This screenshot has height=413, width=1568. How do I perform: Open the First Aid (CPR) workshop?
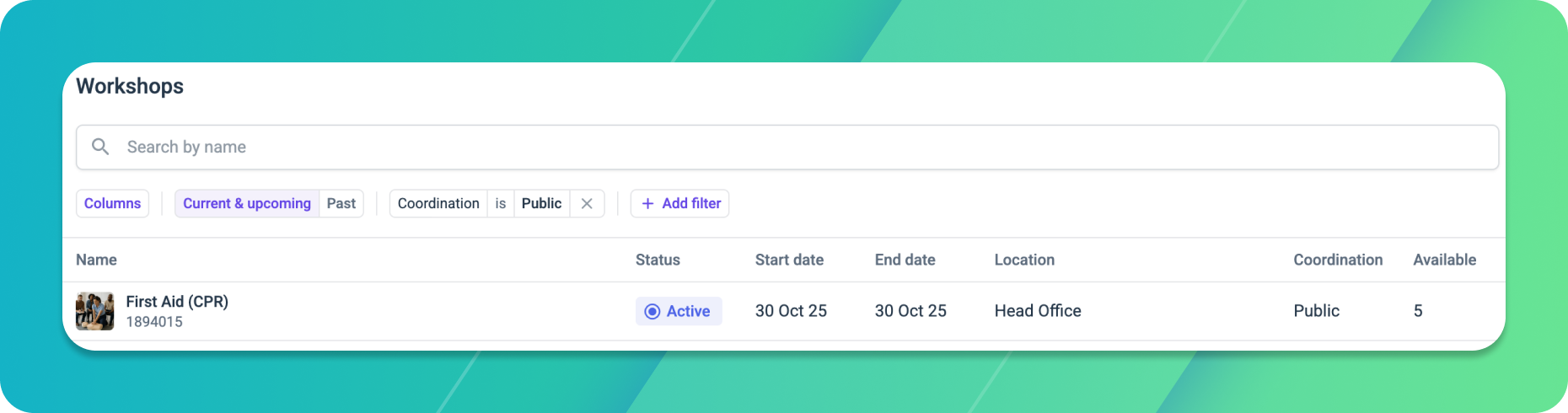pos(177,301)
